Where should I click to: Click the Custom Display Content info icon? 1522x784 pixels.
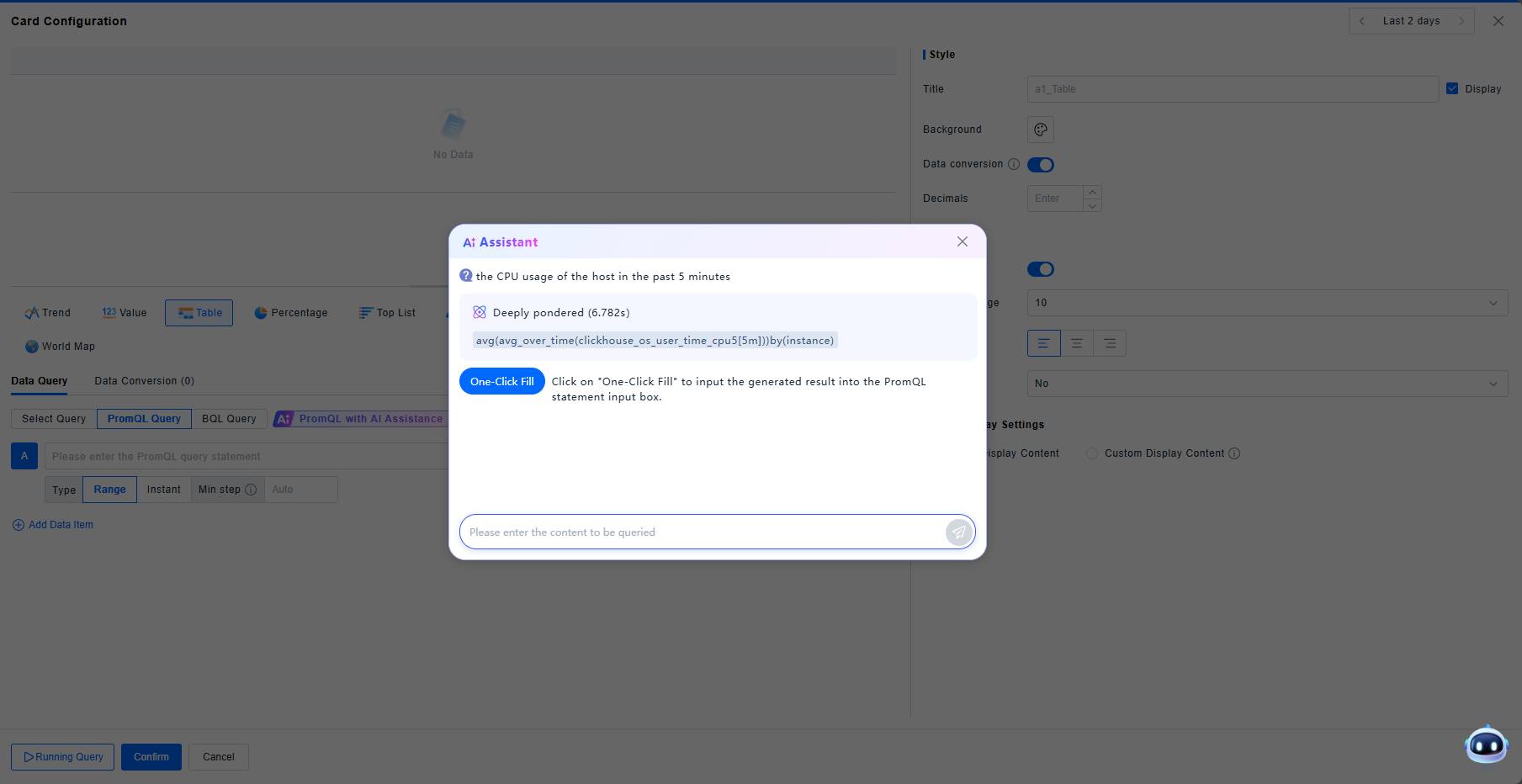click(1234, 453)
